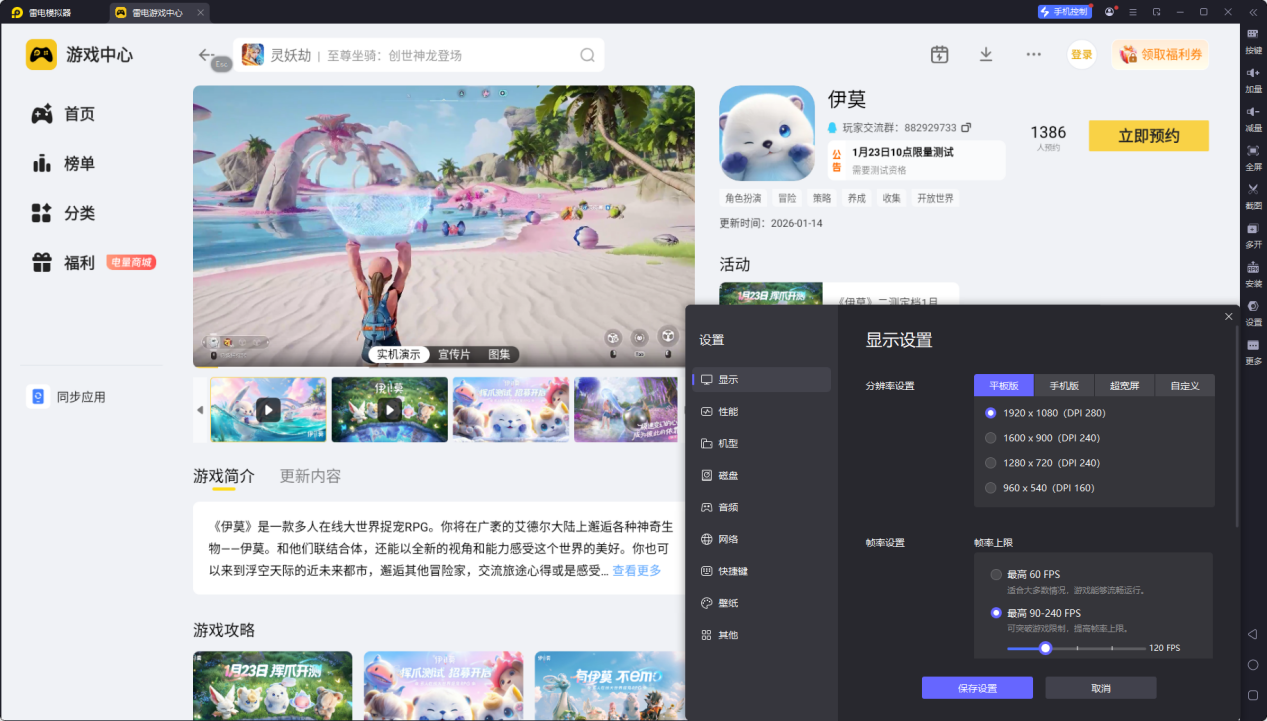Click the 保存设置 button
The width and height of the screenshot is (1267, 721).
tap(977, 688)
